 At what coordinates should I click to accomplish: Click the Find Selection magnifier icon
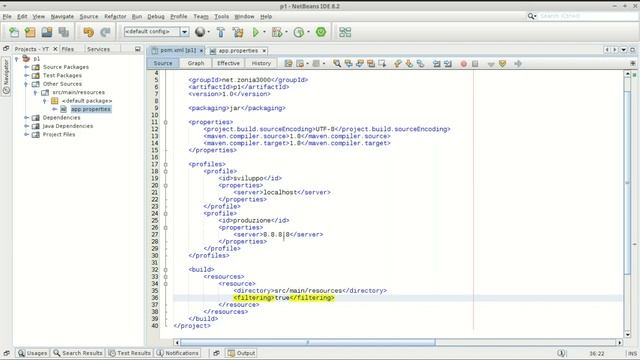click(337, 64)
